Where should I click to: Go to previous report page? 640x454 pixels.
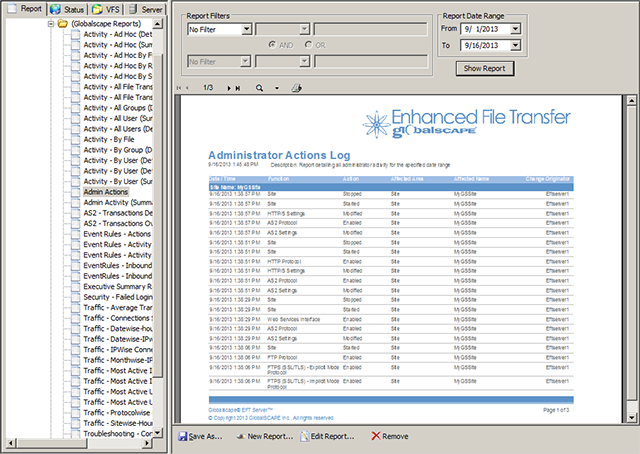[x=187, y=88]
